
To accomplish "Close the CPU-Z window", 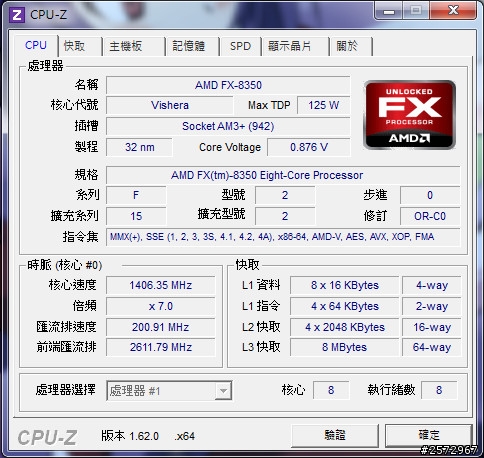I will (453, 11).
